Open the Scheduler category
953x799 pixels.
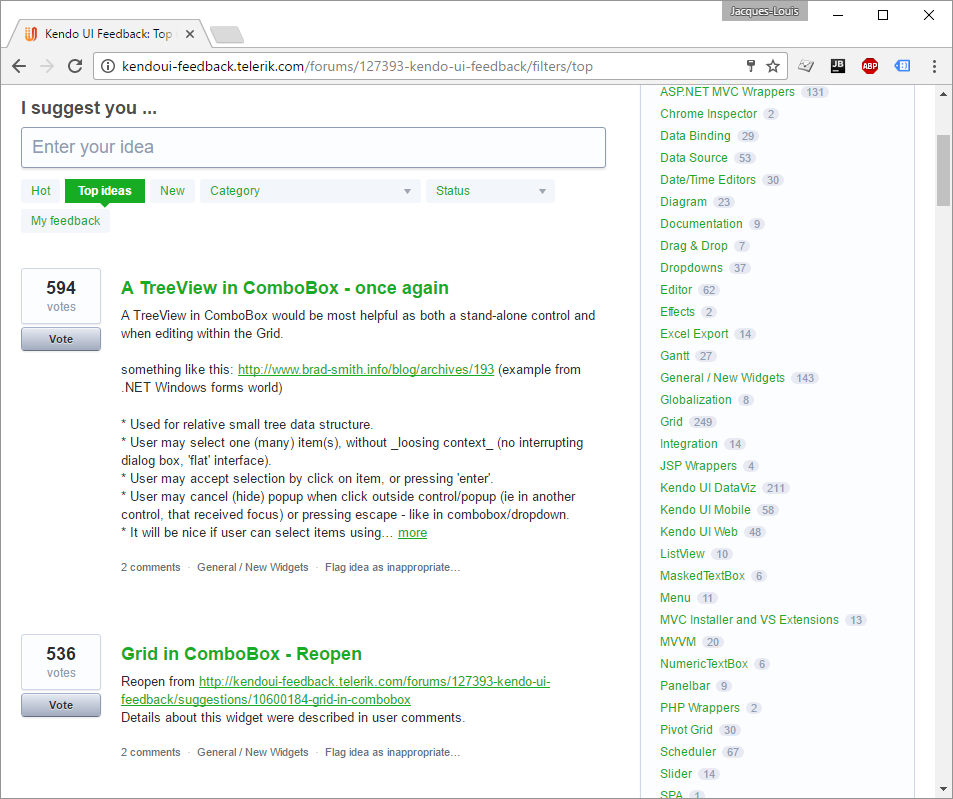[688, 752]
